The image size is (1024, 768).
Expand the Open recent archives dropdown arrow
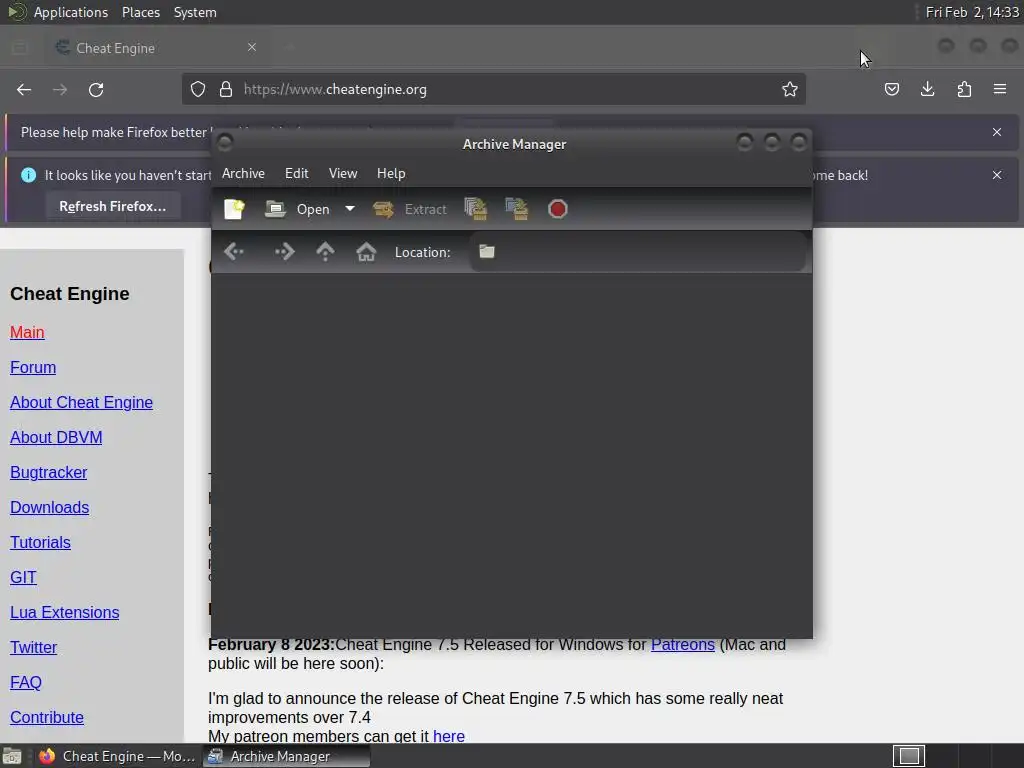[x=350, y=209]
